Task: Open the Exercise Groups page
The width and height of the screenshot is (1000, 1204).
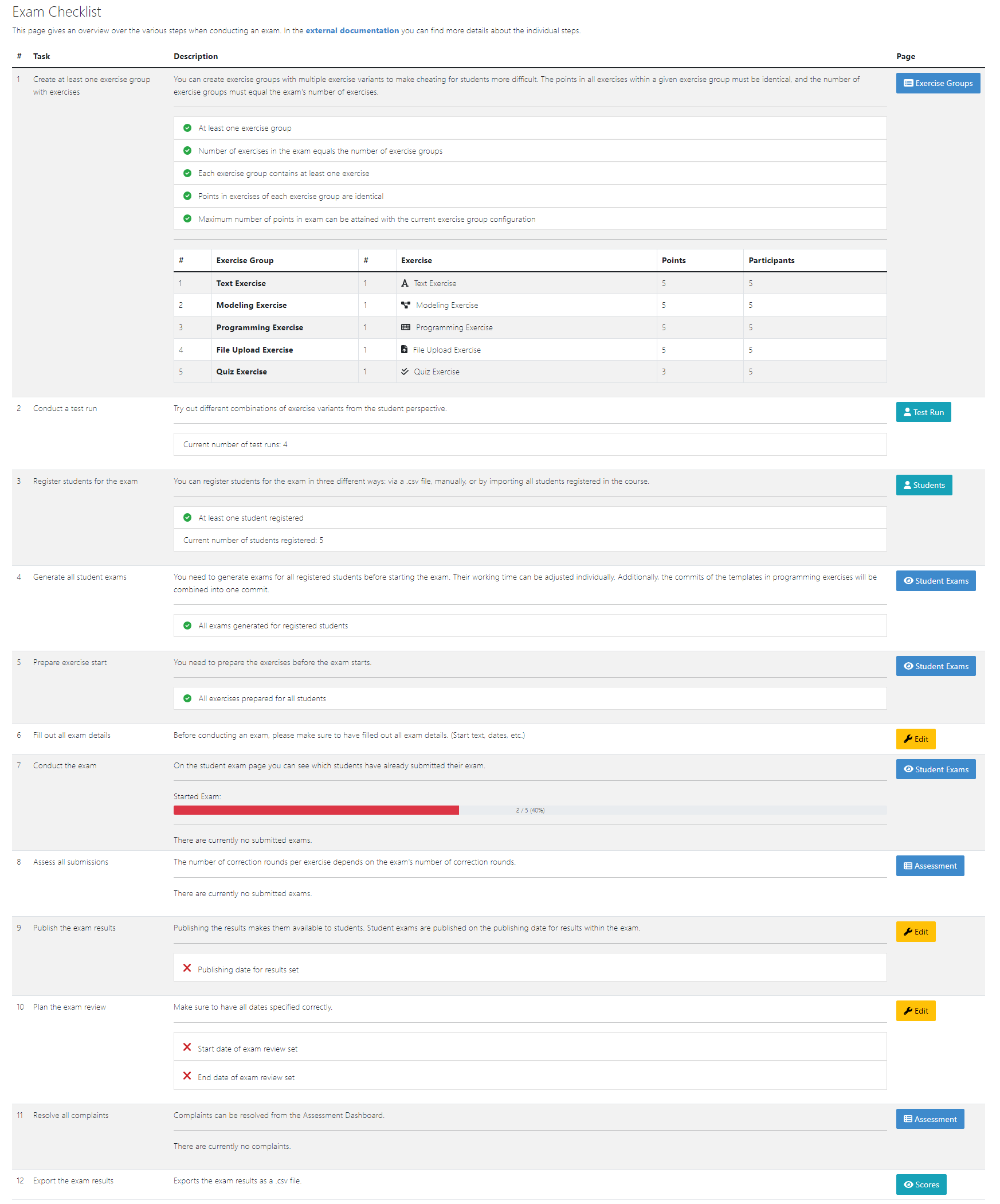Action: pos(938,83)
